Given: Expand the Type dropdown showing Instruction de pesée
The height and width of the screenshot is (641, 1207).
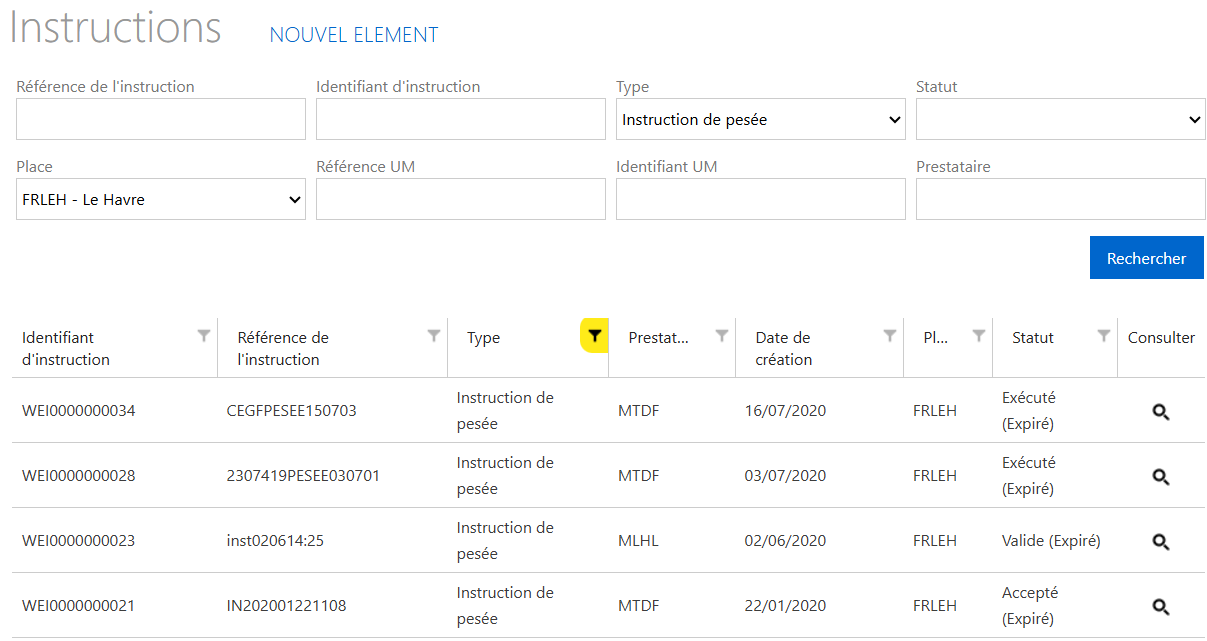Looking at the screenshot, I should click(761, 119).
